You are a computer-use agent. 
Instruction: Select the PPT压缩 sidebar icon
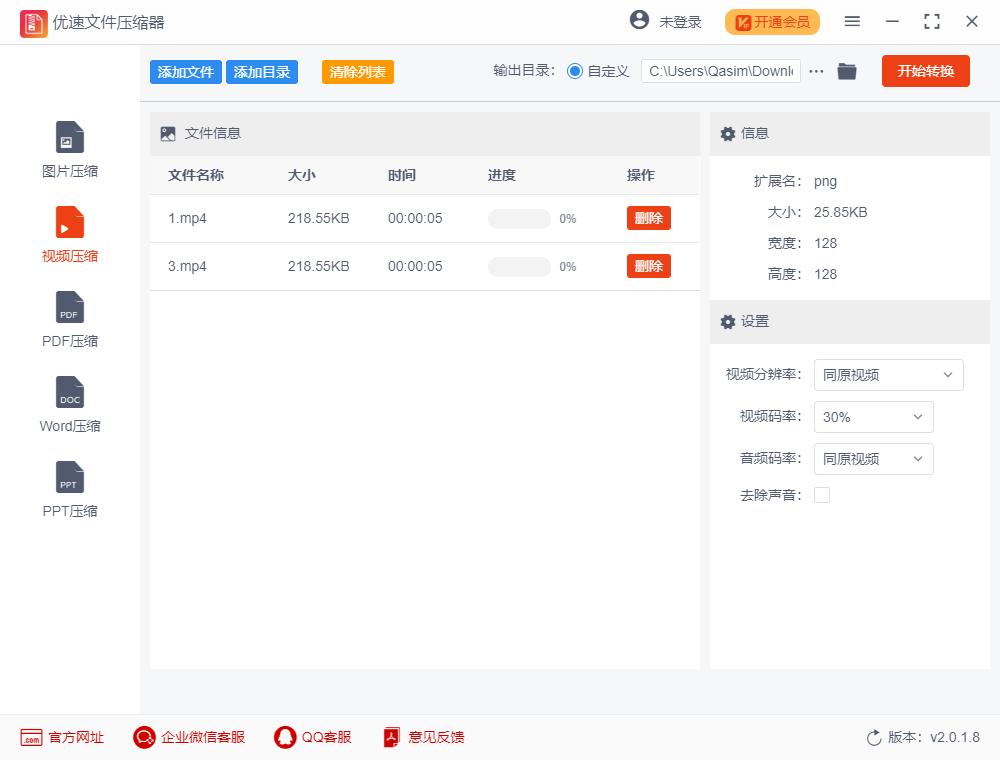[69, 488]
